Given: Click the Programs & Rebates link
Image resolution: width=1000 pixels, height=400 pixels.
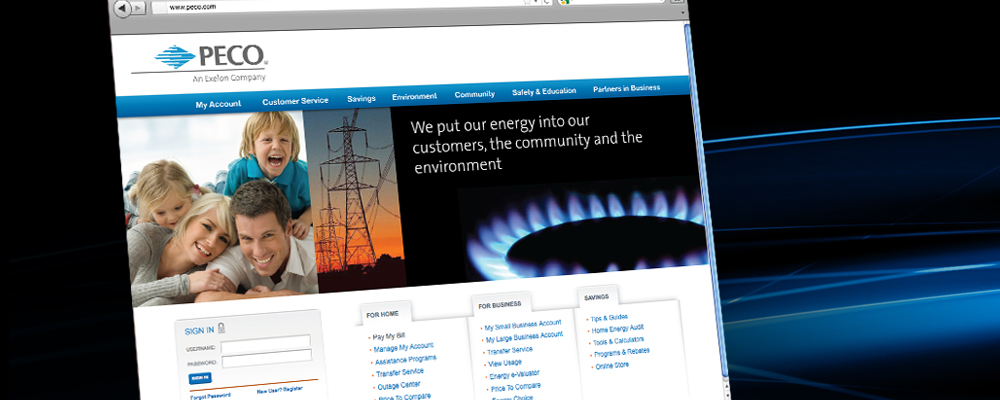Looking at the screenshot, I should (x=622, y=353).
